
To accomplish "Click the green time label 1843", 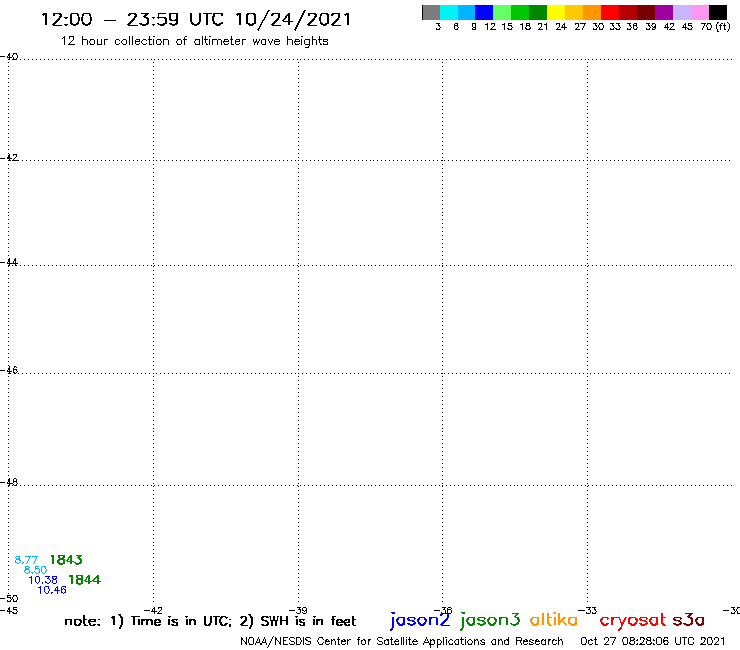I will [x=66, y=559].
